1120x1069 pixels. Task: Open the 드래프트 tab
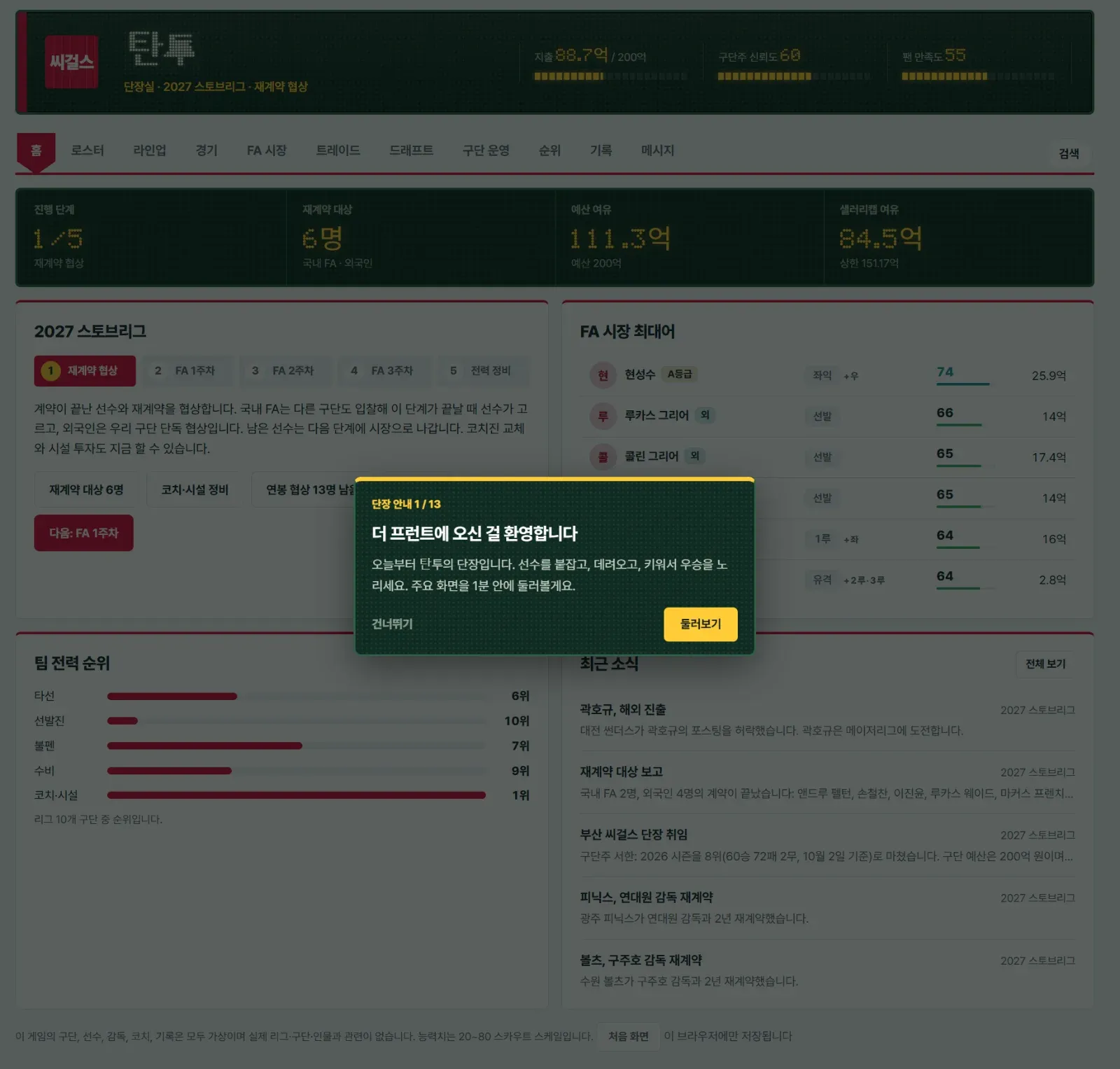pyautogui.click(x=412, y=151)
